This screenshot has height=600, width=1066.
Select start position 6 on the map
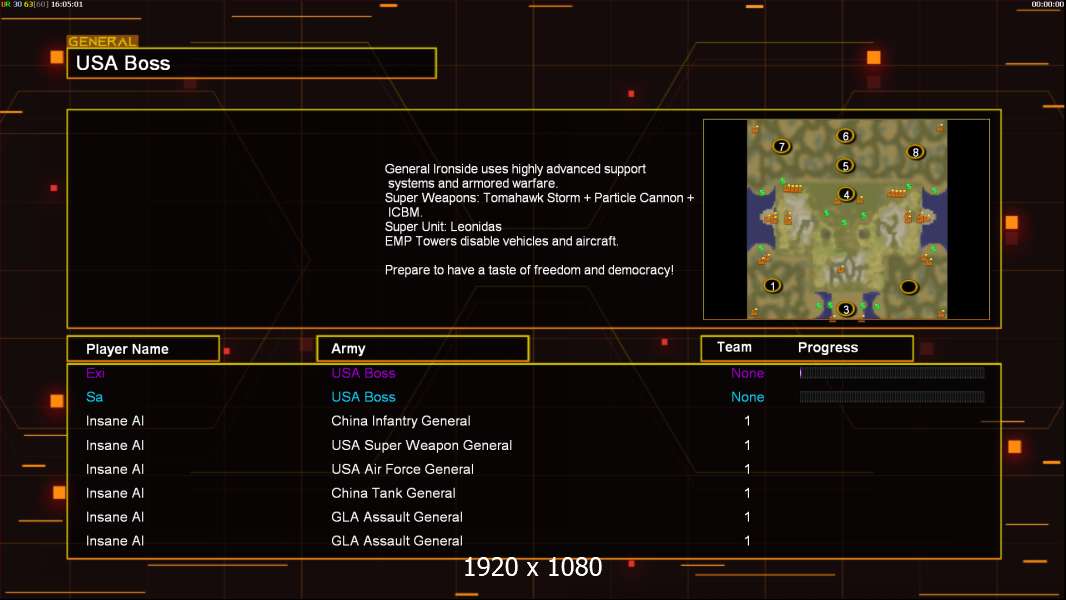(845, 136)
